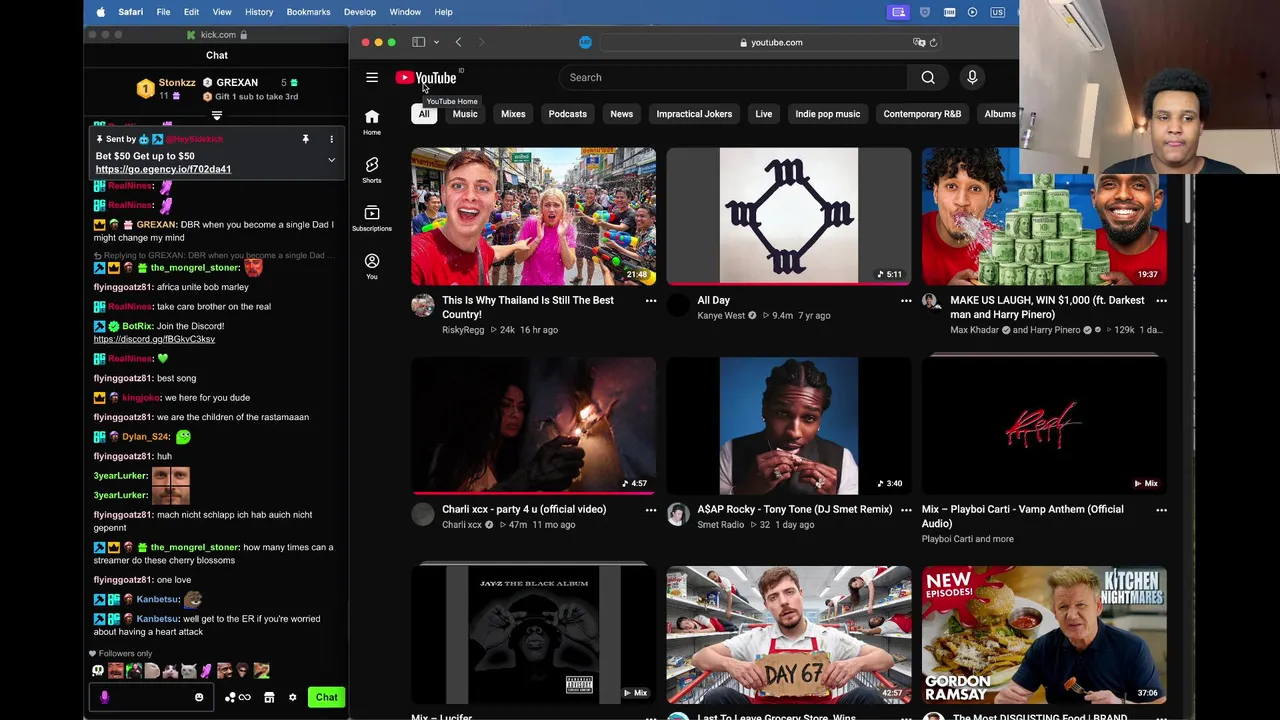Click the YouTube Home logo
Image resolution: width=1280 pixels, height=720 pixels.
point(426,77)
